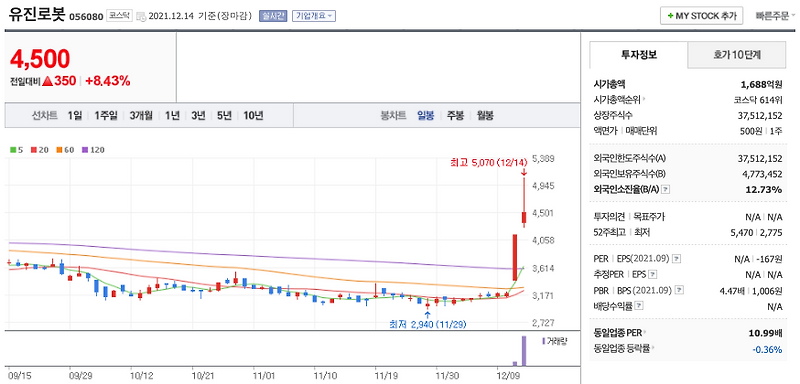Click the 5,389 price axis label

[543, 159]
